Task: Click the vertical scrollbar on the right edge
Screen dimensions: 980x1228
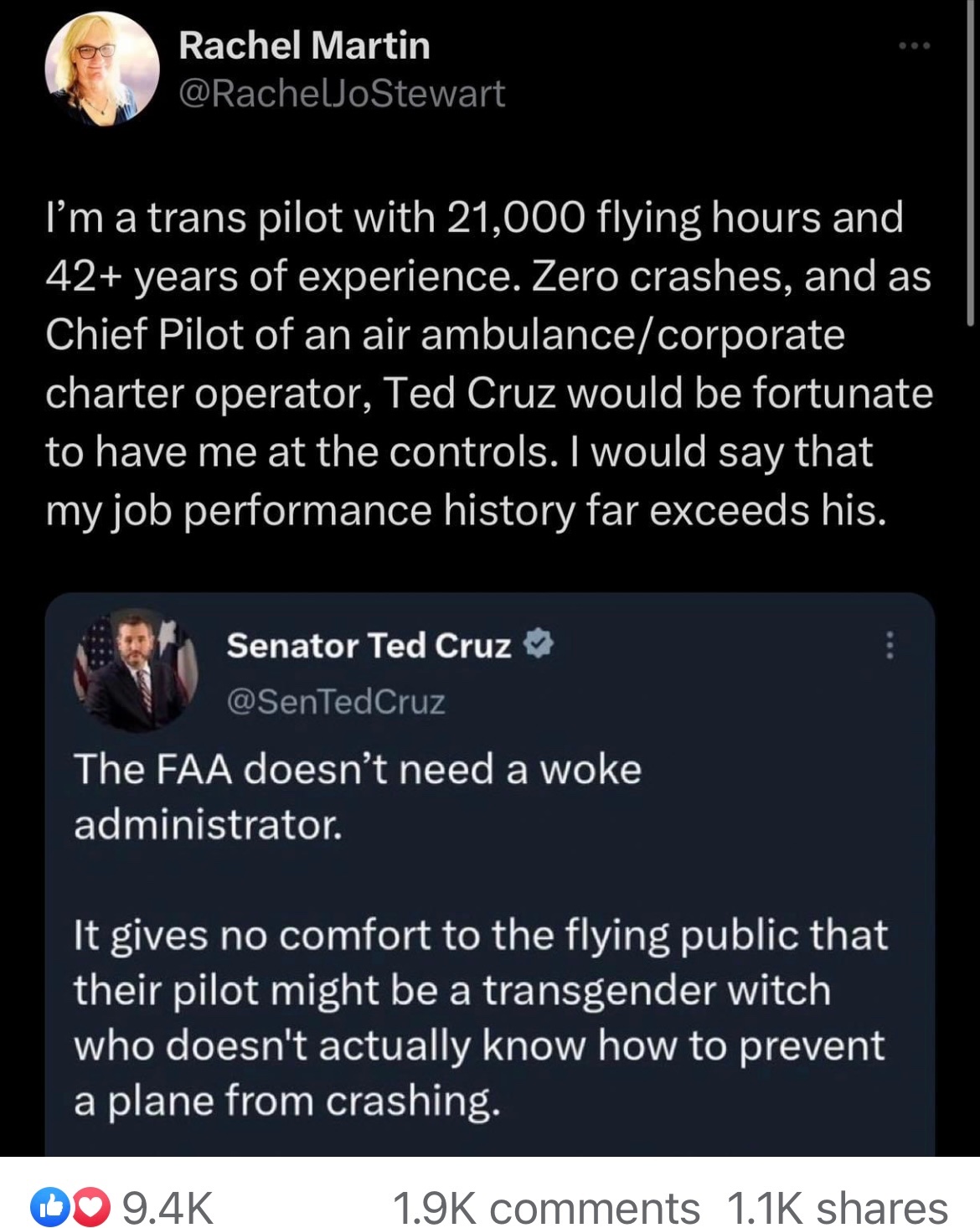Action: [970, 168]
